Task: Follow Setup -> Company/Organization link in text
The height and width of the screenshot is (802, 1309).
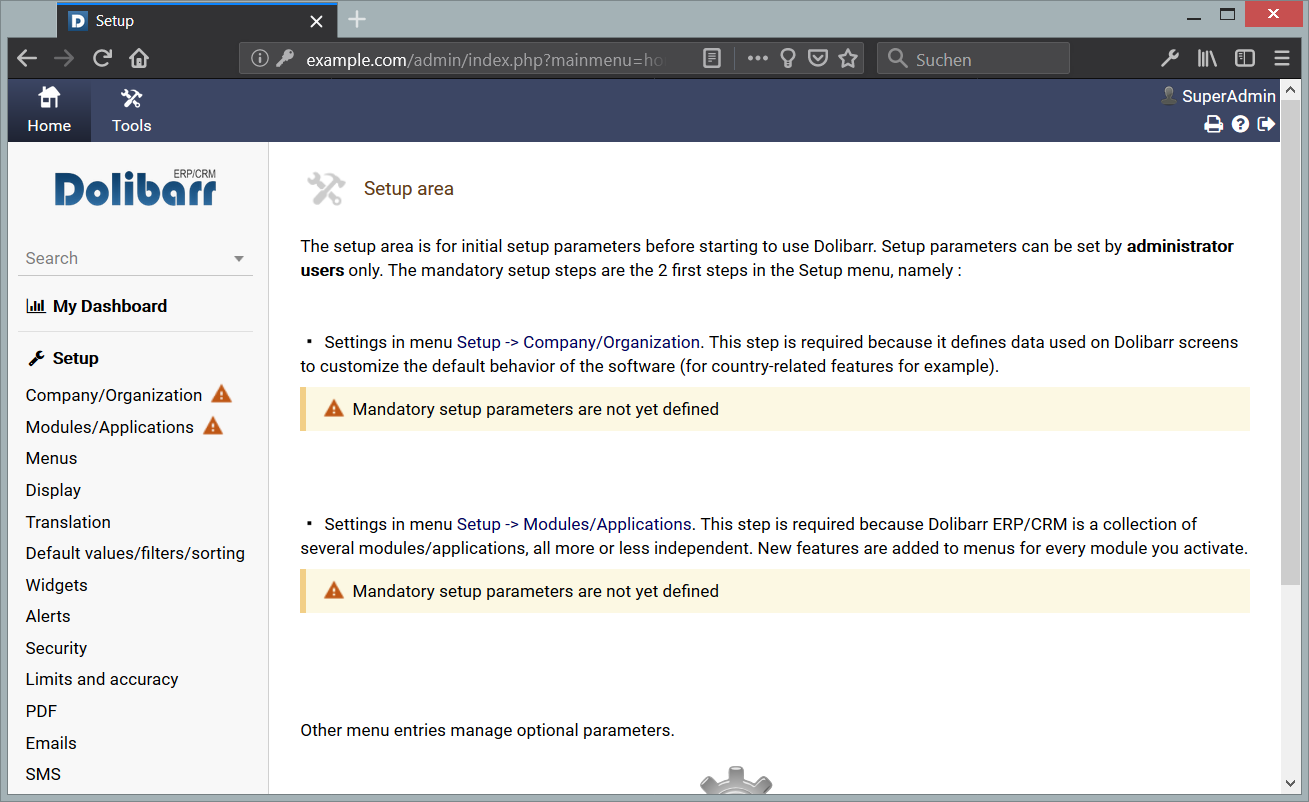Action: tap(578, 342)
